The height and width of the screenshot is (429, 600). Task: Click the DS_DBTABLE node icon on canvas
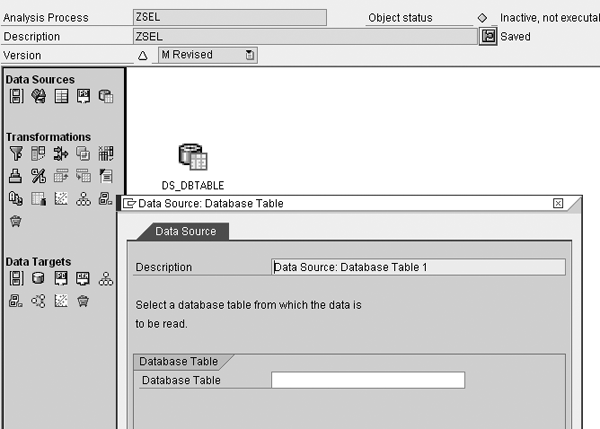coord(192,158)
